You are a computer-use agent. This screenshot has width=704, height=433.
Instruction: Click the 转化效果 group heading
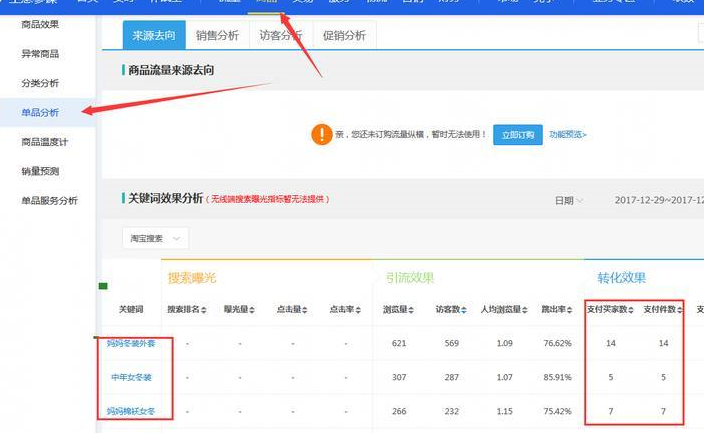click(621, 278)
